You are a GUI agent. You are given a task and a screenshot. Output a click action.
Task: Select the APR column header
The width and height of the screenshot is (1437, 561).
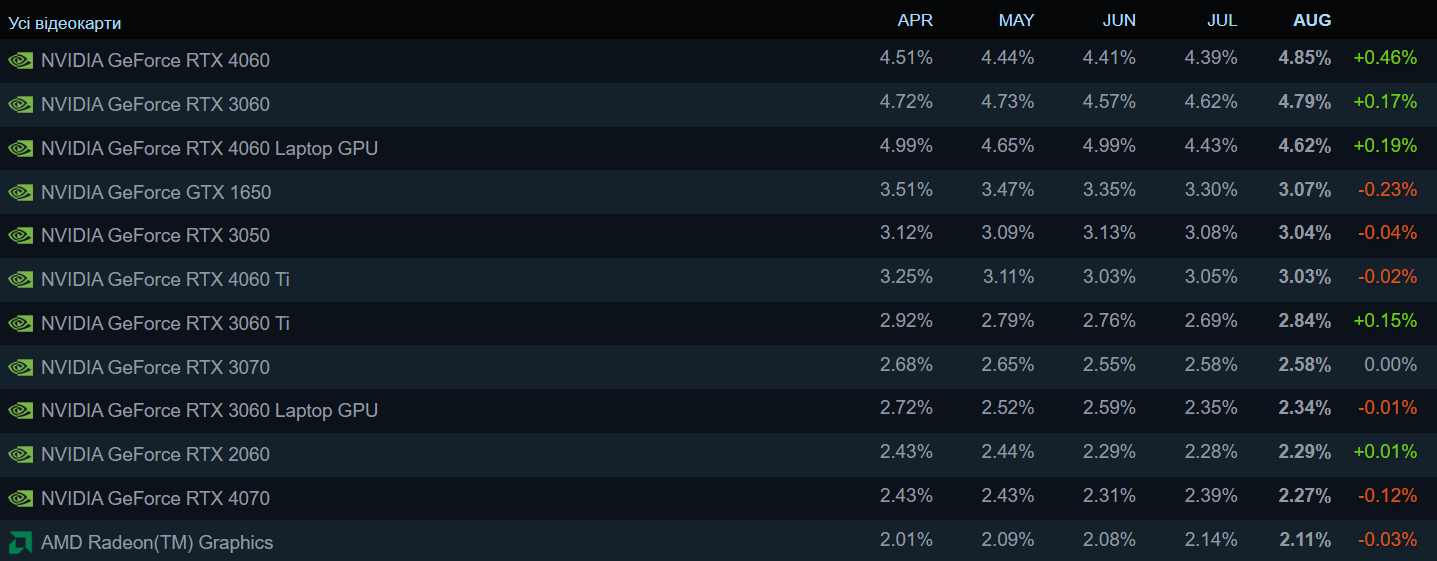coord(915,20)
